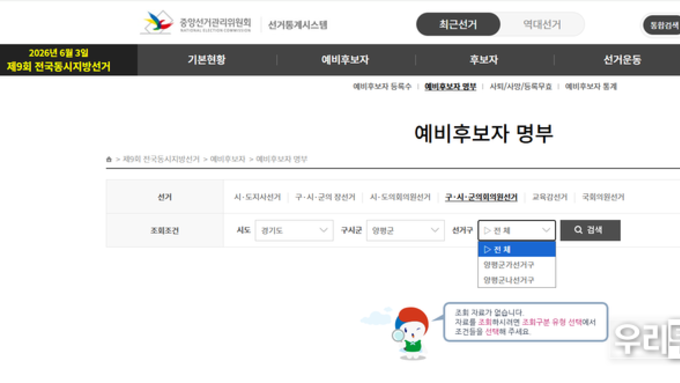Viewport: 680px width, 383px height.
Task: Go to 예비후보자 통계 submenu
Action: 591,86
